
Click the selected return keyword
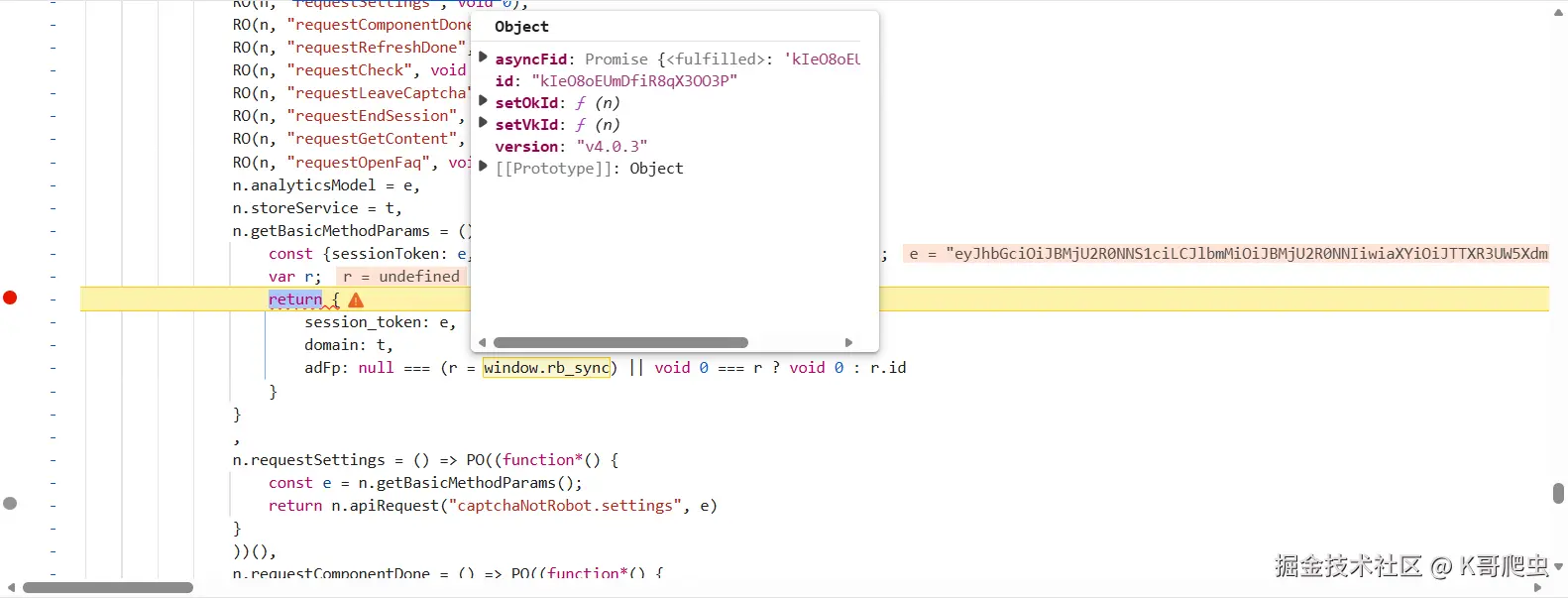(x=295, y=299)
